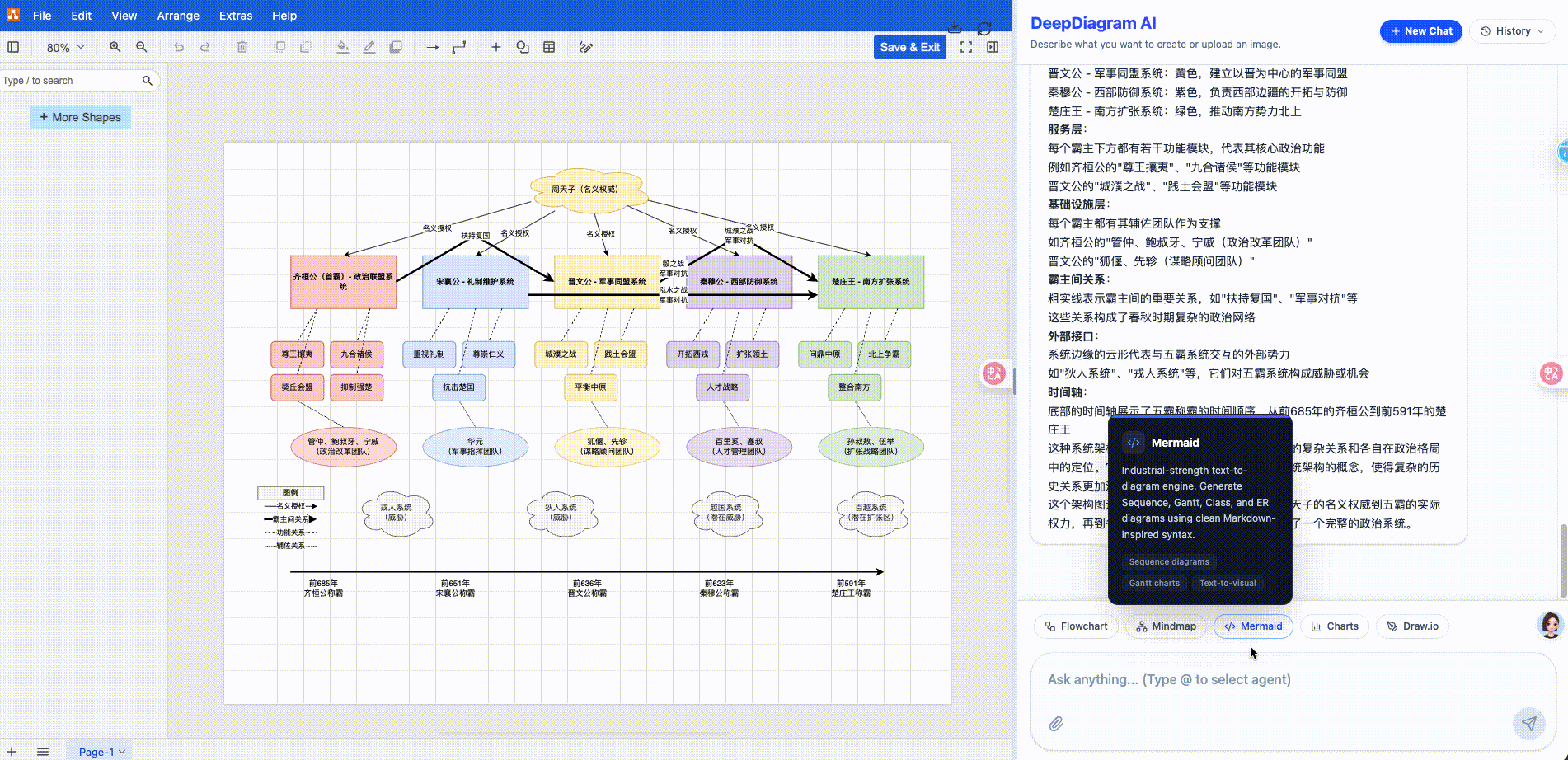The image size is (1568, 760).
Task: Toggle the format panel with leftmost toolbar icon
Action: click(12, 47)
